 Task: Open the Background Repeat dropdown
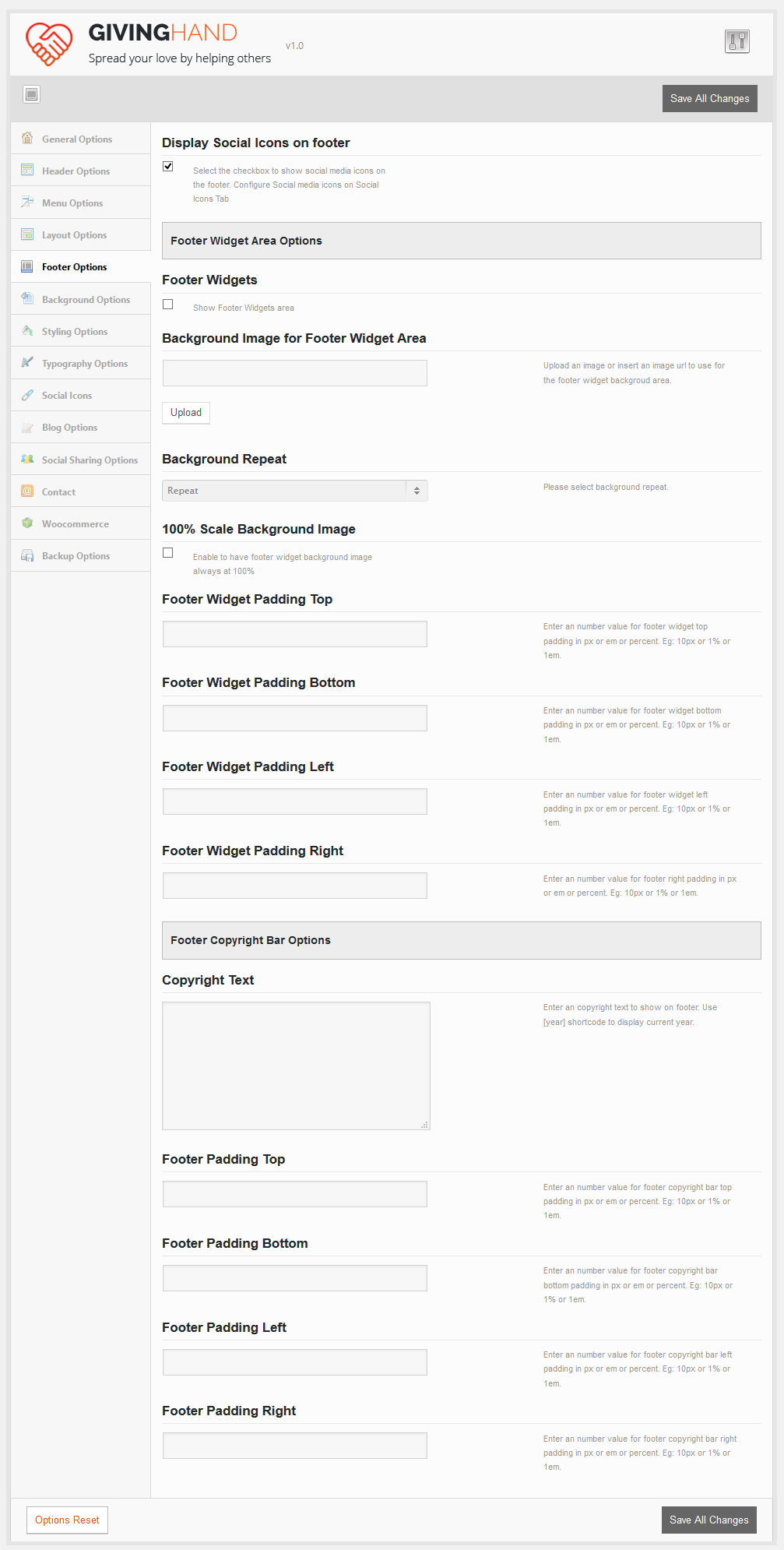tap(294, 491)
